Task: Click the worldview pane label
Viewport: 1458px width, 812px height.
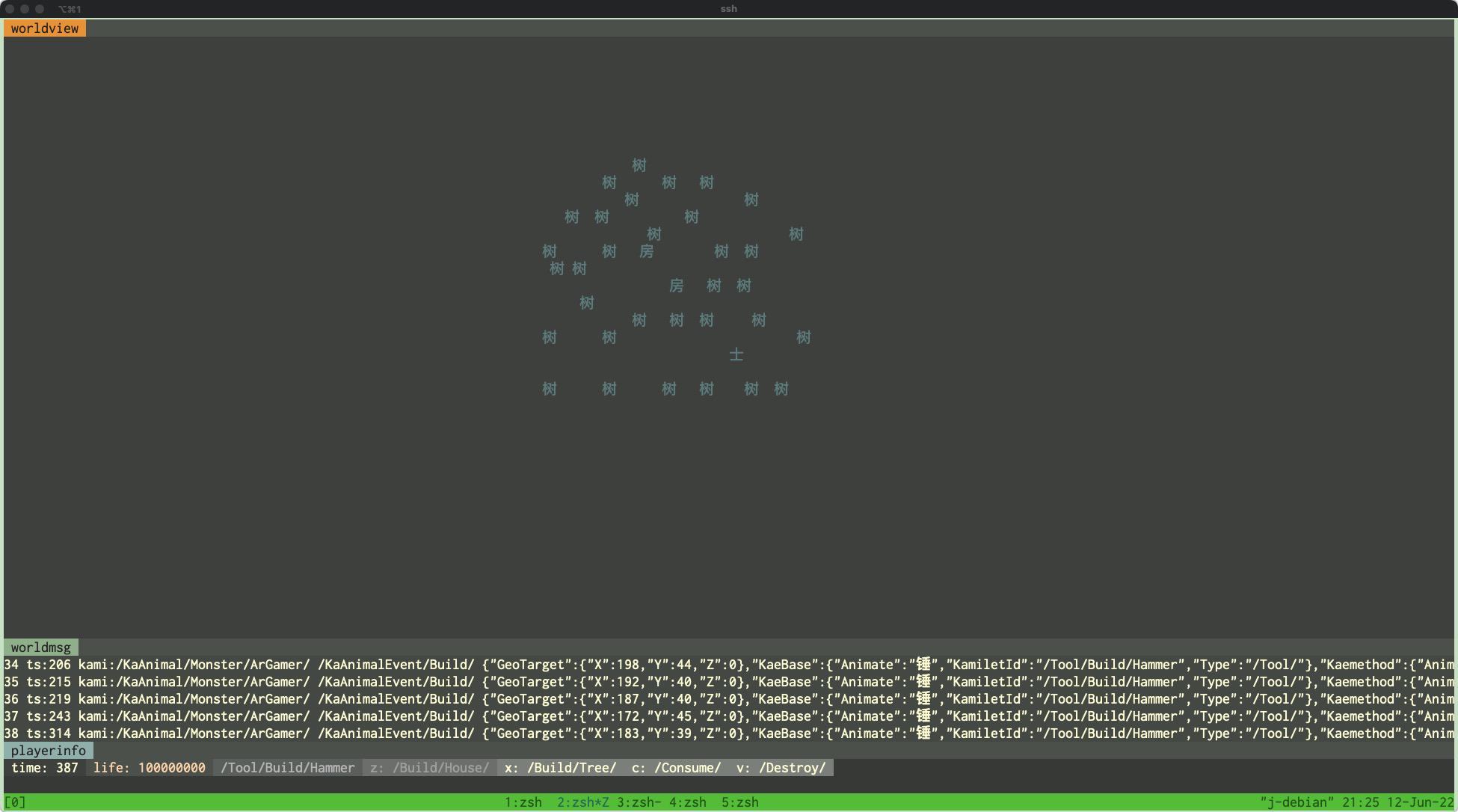Action: click(x=45, y=28)
